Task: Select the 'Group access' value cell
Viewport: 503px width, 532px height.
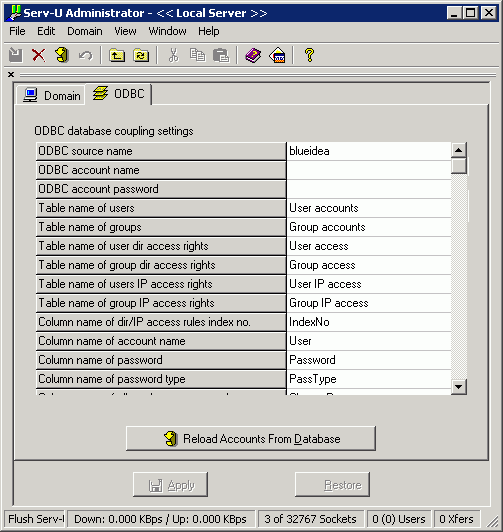Action: pos(369,265)
